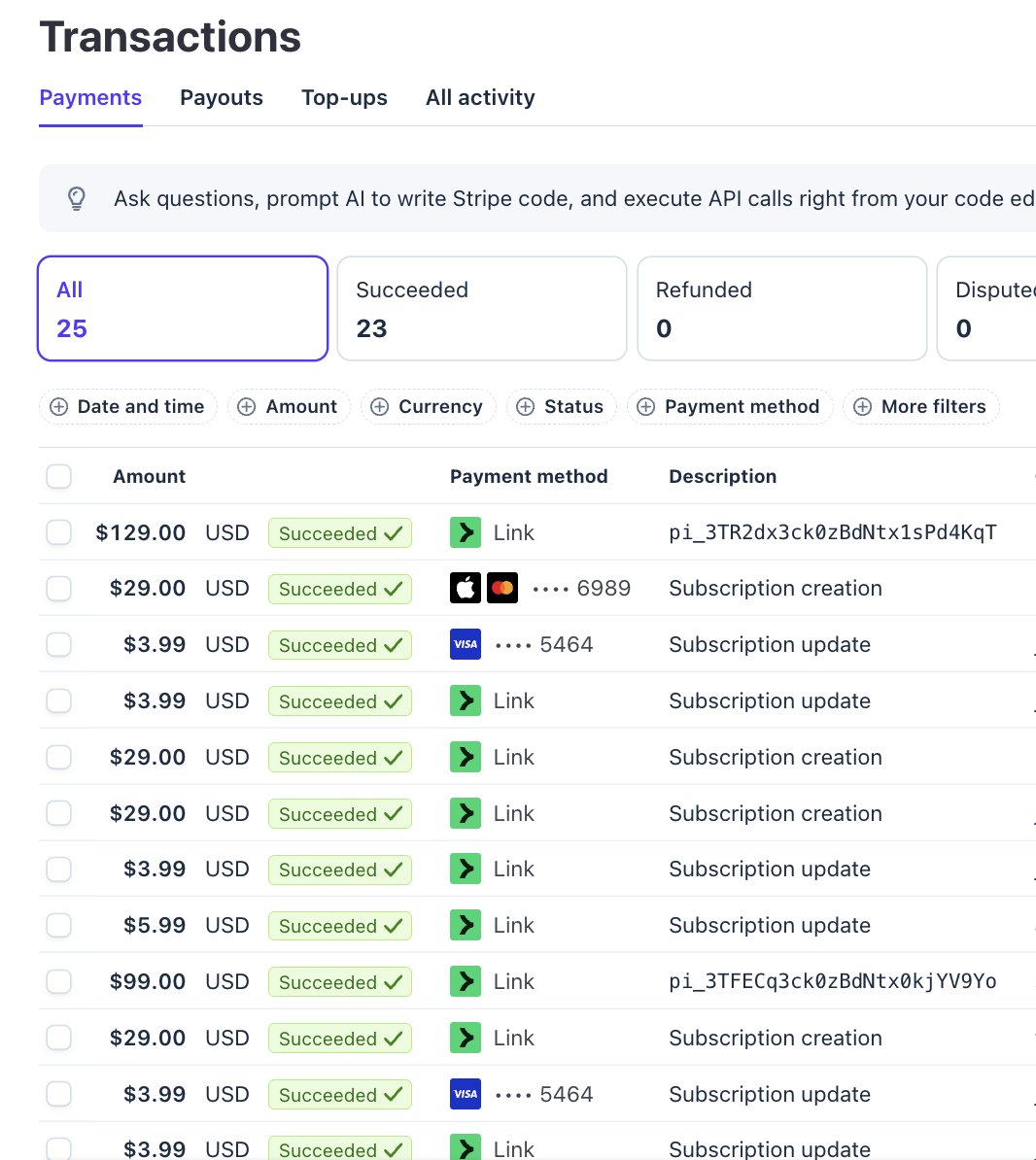Click plus icon on Currency filter
Viewport: 1036px width, 1160px height.
click(380, 407)
